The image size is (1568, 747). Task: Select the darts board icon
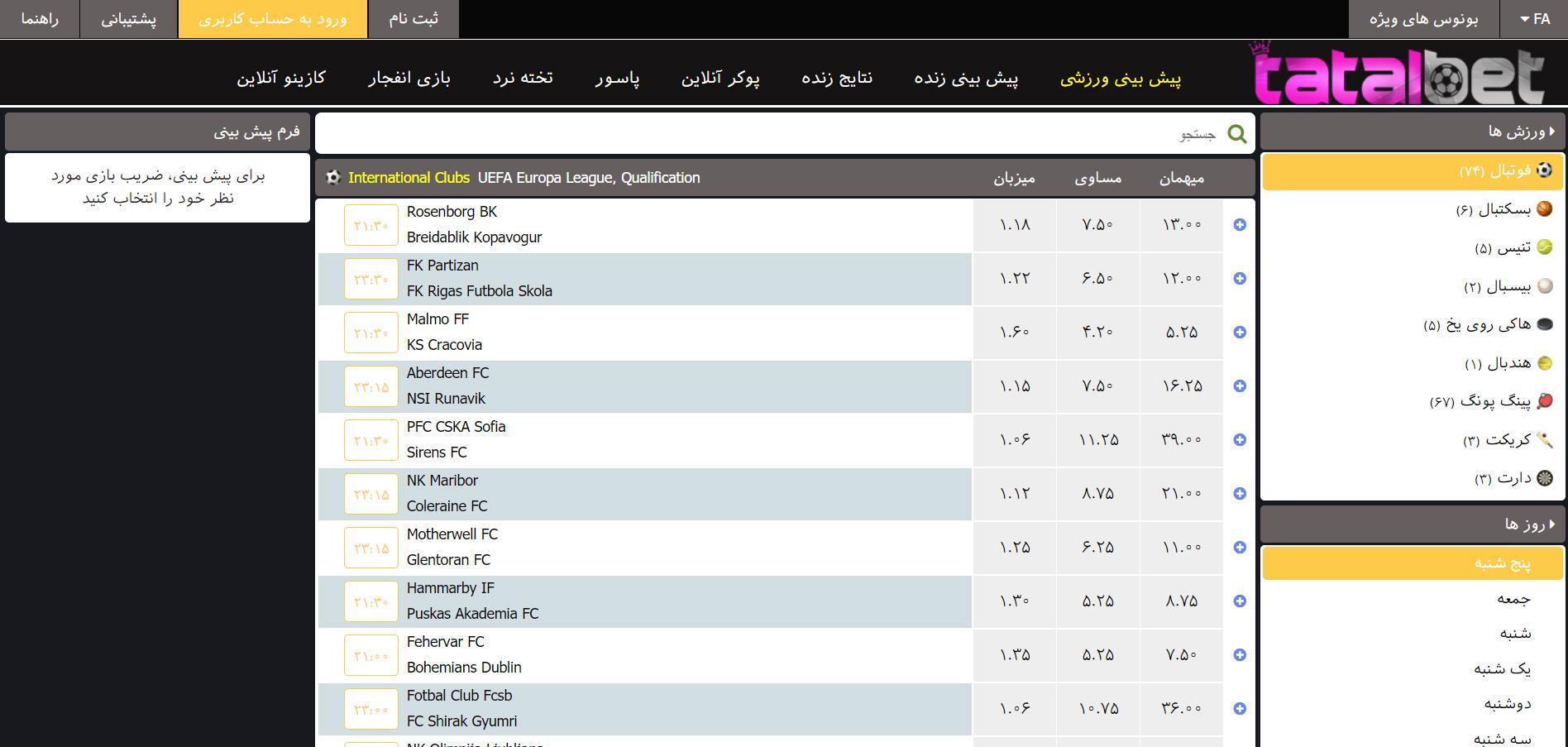point(1544,478)
